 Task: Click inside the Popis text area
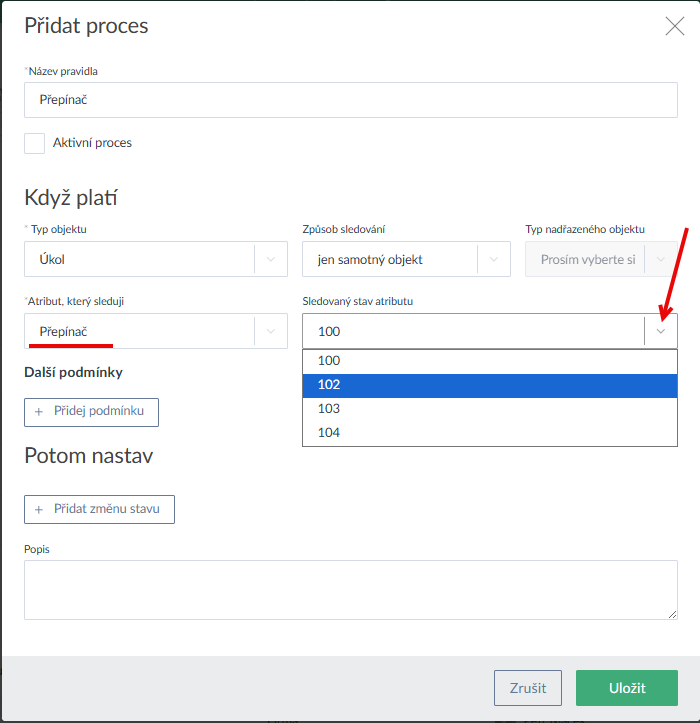coord(350,589)
